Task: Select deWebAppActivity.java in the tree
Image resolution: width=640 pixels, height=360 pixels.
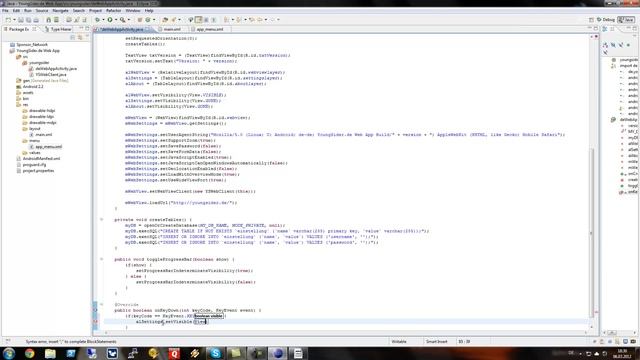Action: [x=56, y=69]
